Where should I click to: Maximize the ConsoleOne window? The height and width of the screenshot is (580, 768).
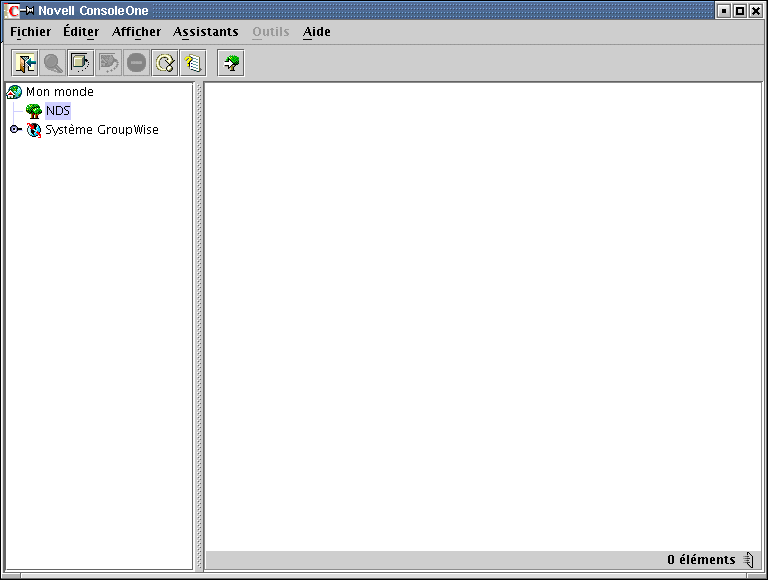point(740,10)
